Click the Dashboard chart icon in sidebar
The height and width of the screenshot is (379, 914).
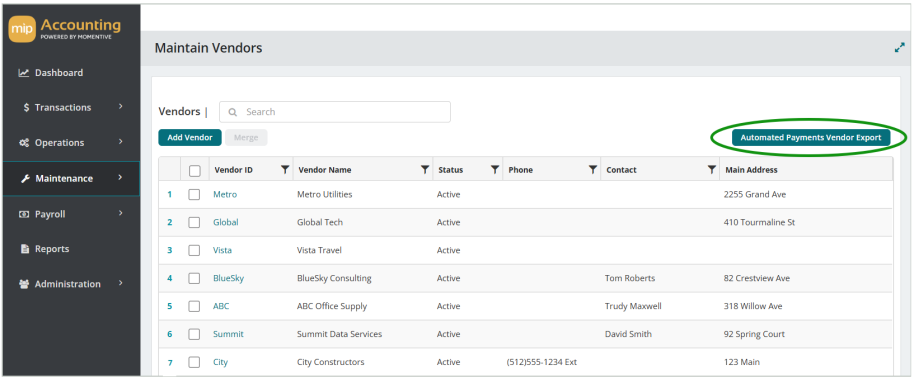(x=24, y=73)
